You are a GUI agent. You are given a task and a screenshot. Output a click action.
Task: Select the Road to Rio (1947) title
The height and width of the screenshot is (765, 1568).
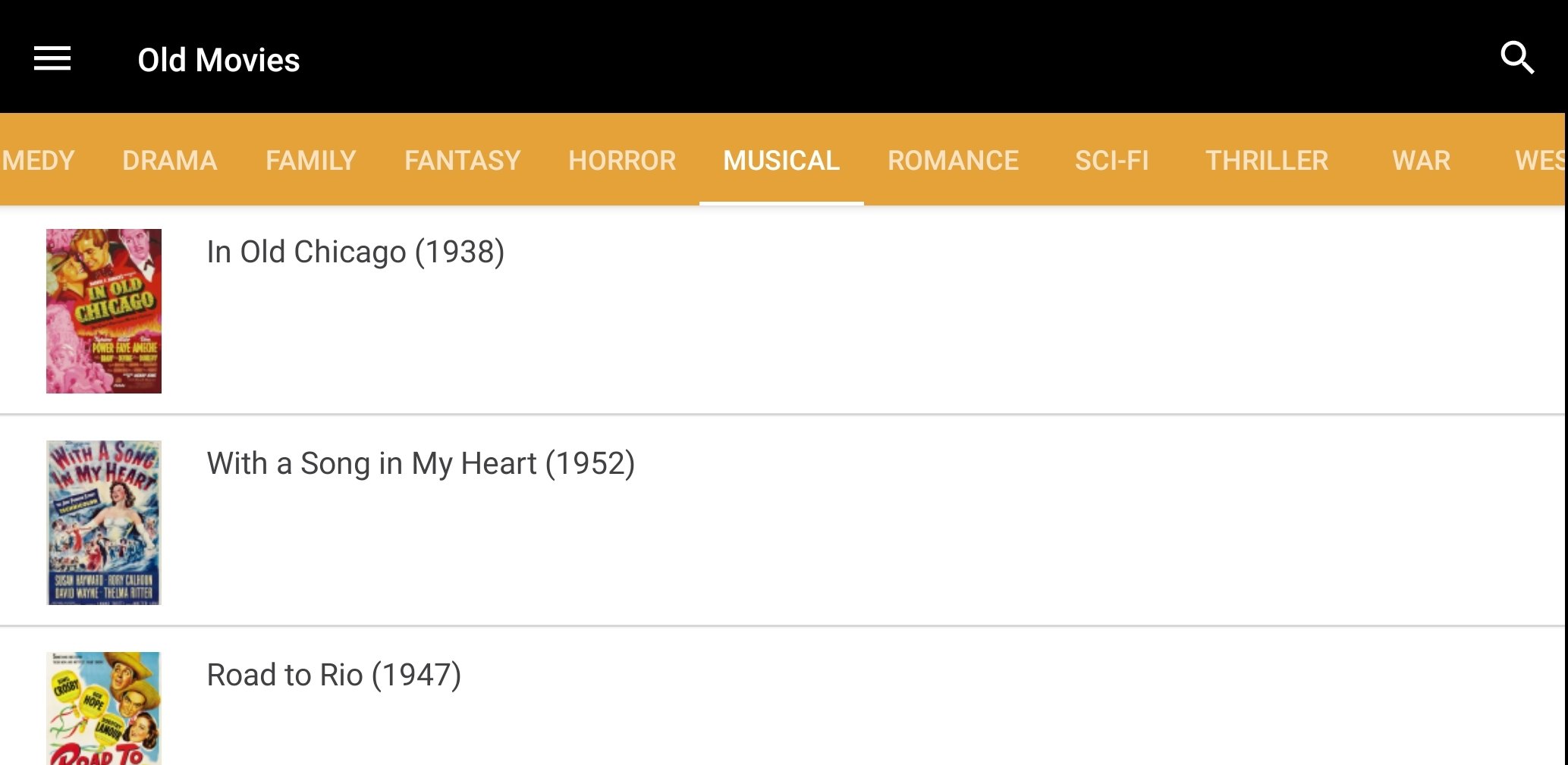tap(334, 675)
